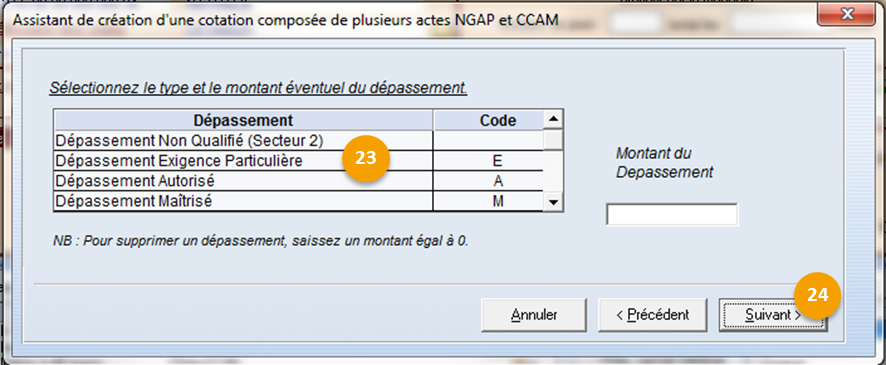Click the orange 24 step marker
Viewport: 886px width, 365px height.
817,296
